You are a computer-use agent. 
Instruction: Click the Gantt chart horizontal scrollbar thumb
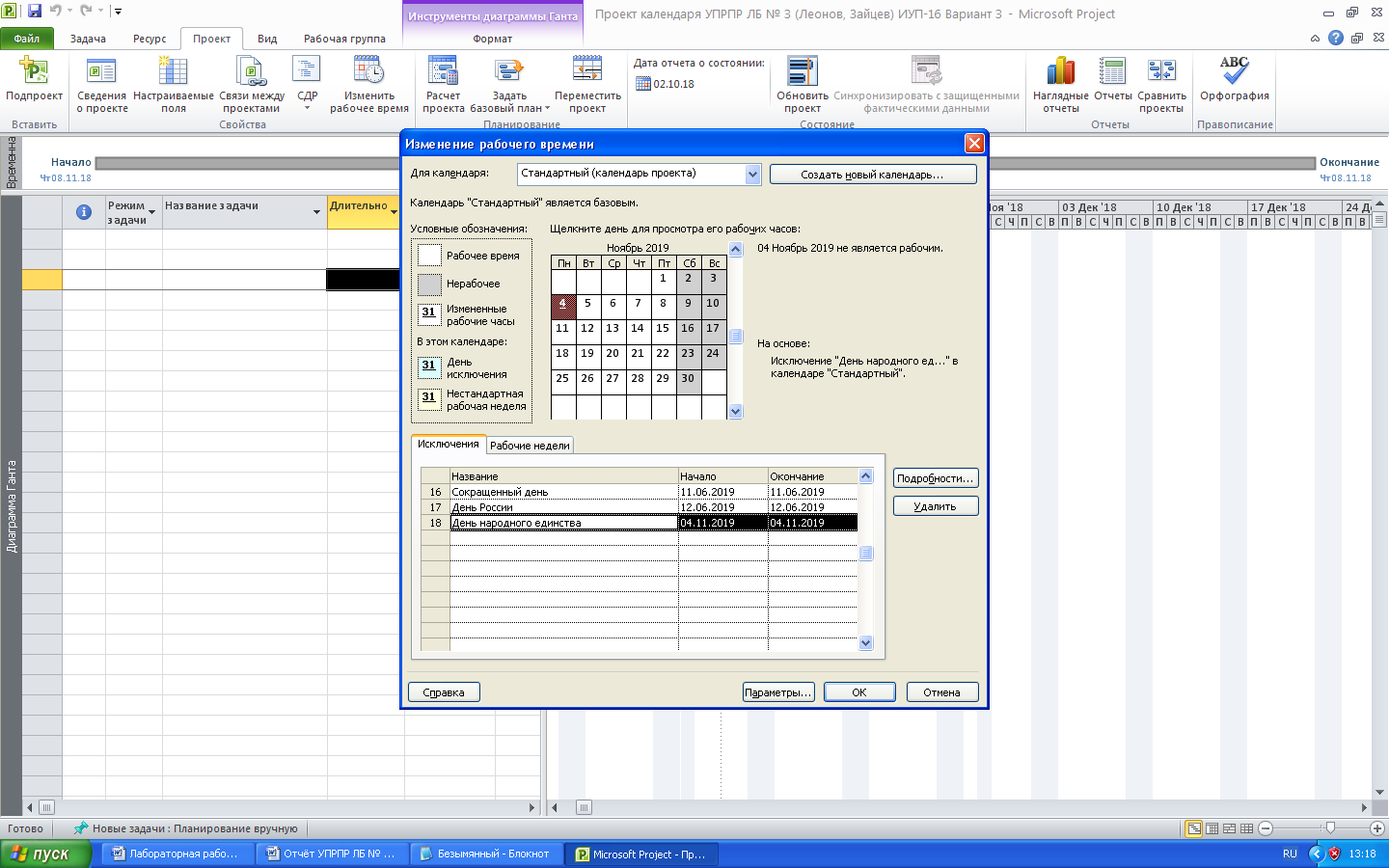click(585, 807)
